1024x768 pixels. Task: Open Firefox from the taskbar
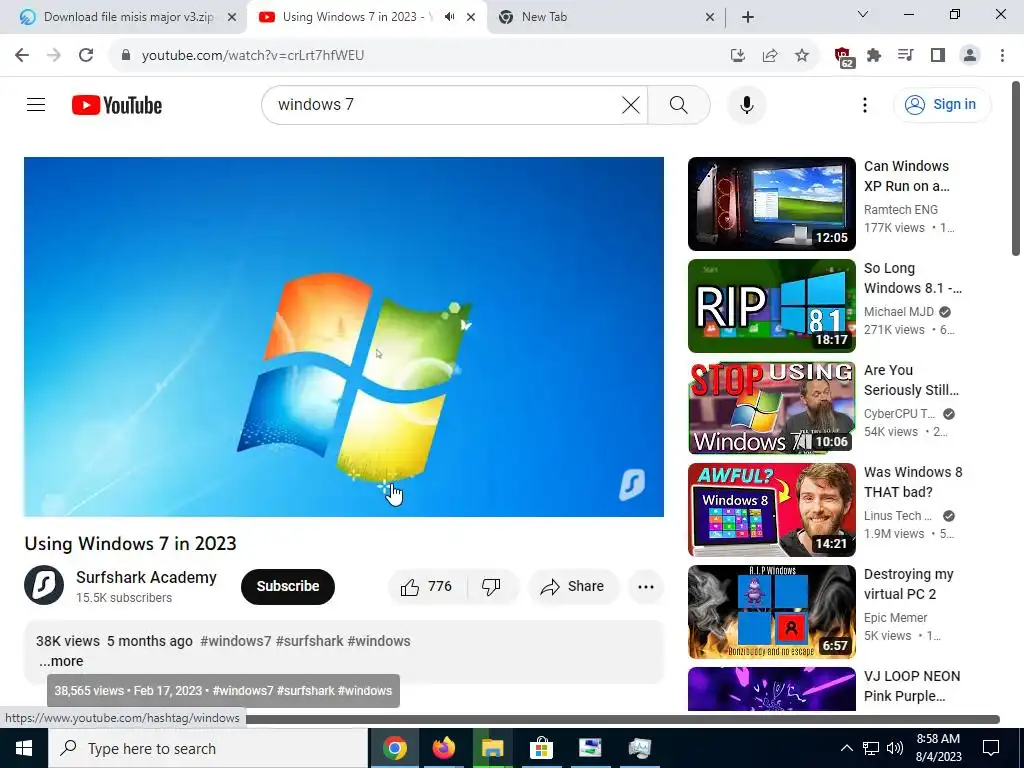[443, 748]
